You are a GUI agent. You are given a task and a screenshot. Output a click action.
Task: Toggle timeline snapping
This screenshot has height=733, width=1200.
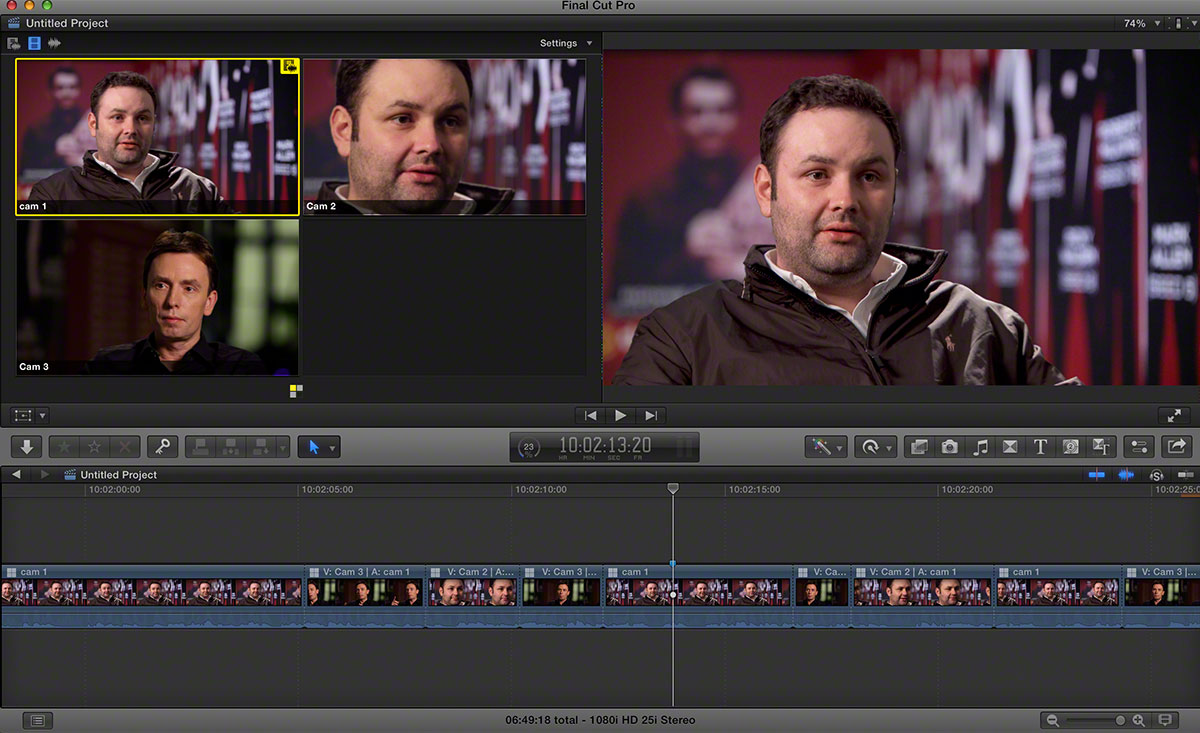1186,475
